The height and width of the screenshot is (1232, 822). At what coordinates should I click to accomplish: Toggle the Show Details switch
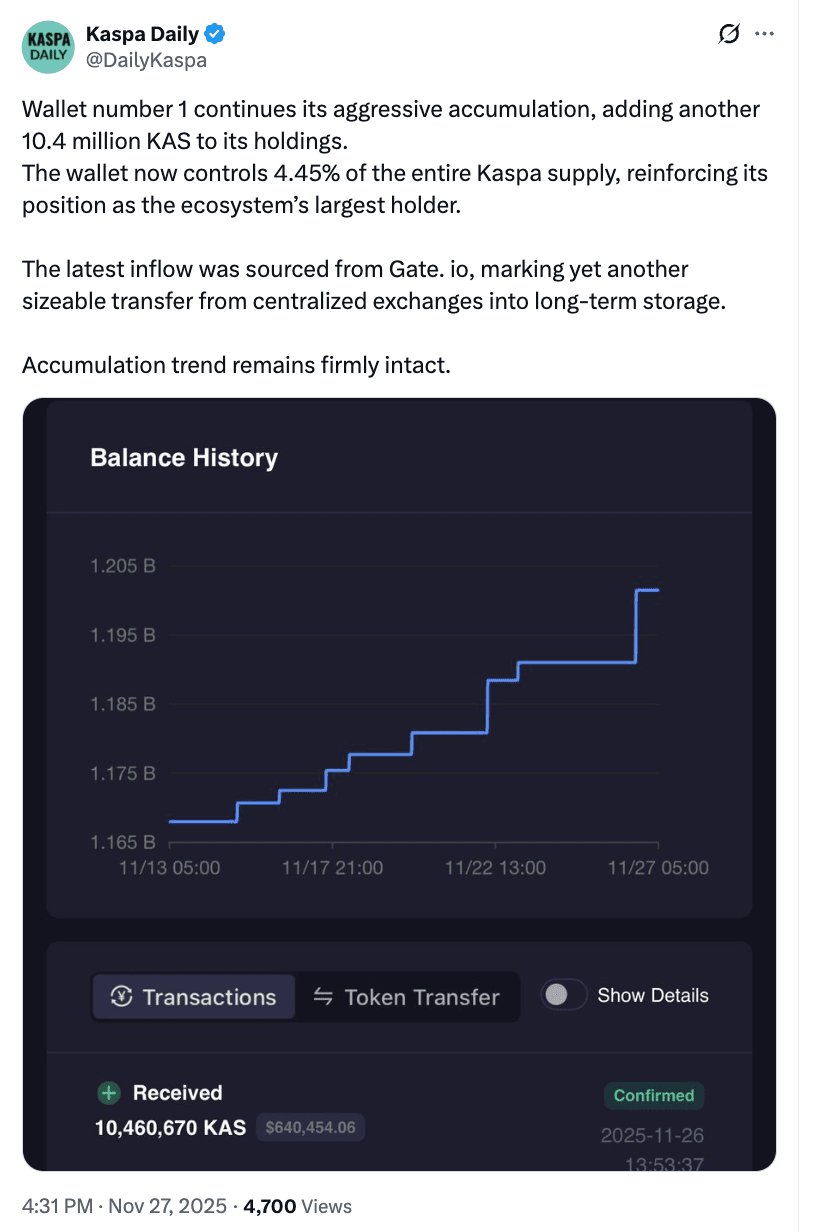tap(564, 995)
